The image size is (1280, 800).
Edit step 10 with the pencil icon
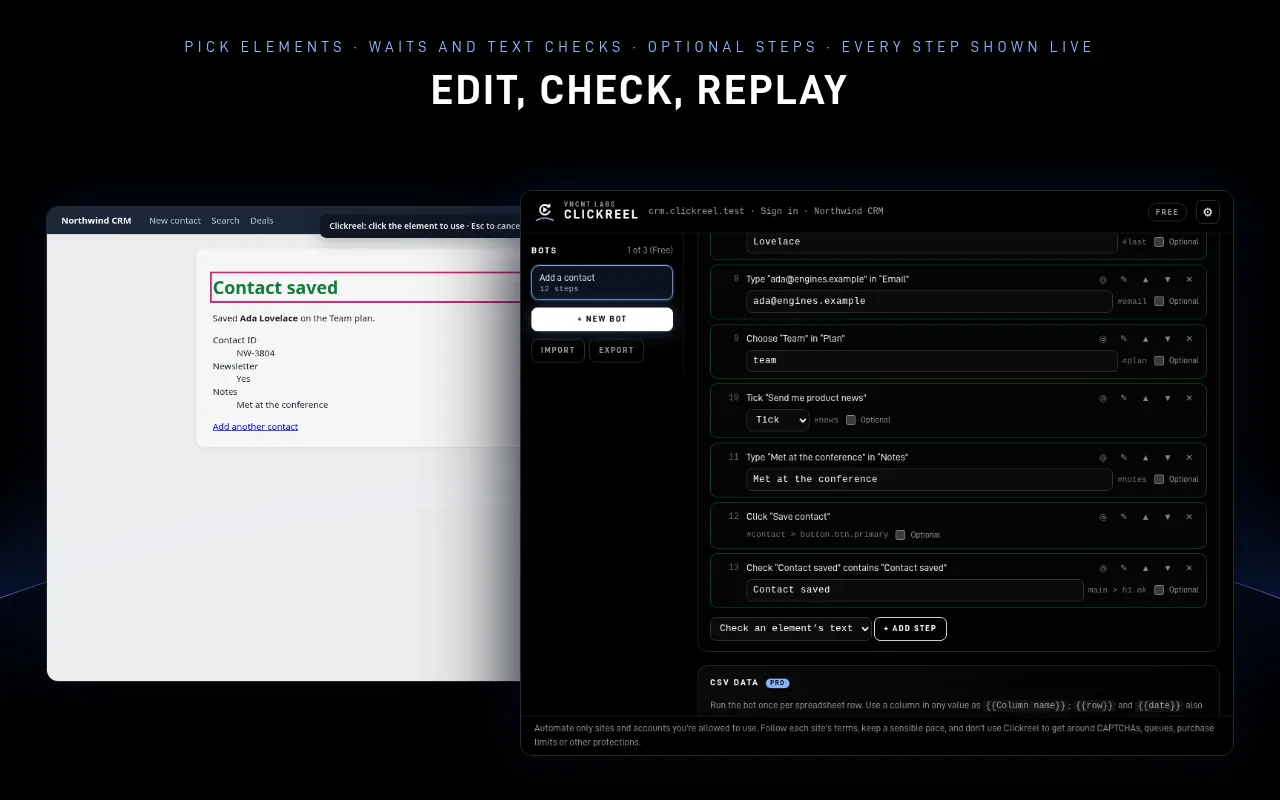point(1124,398)
